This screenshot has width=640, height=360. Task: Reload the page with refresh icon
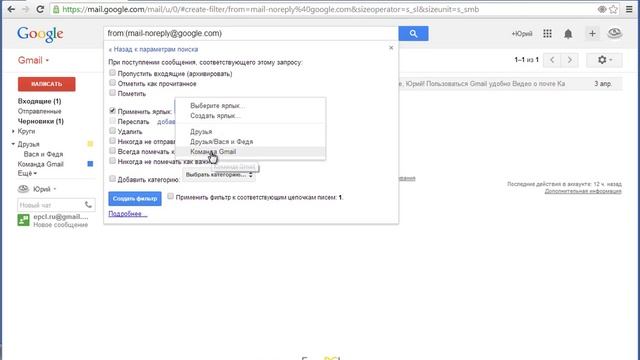40,9
